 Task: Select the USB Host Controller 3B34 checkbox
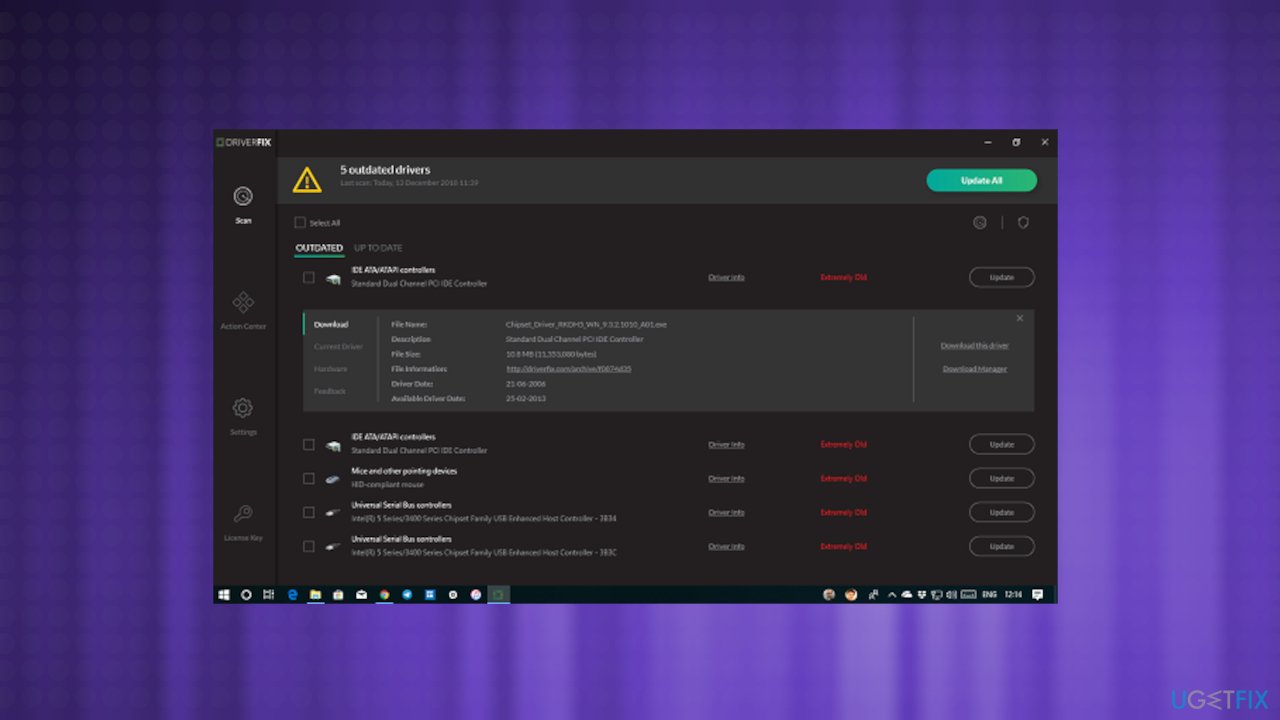coord(309,513)
